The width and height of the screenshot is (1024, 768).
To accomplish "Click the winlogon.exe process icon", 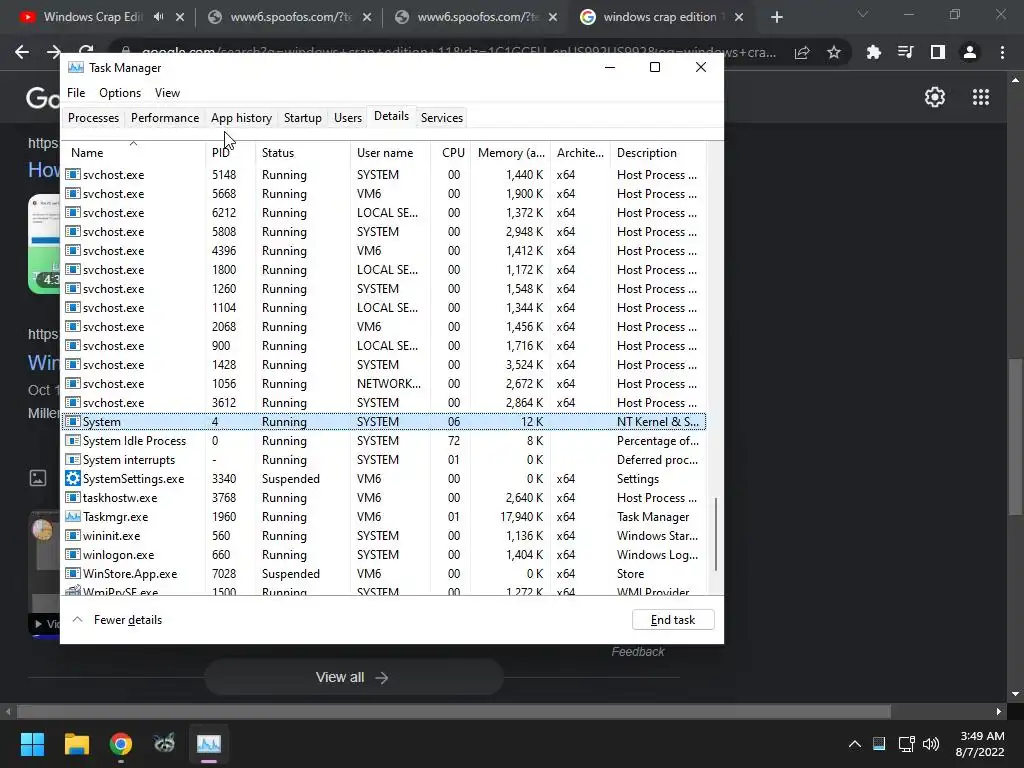I will pos(73,554).
